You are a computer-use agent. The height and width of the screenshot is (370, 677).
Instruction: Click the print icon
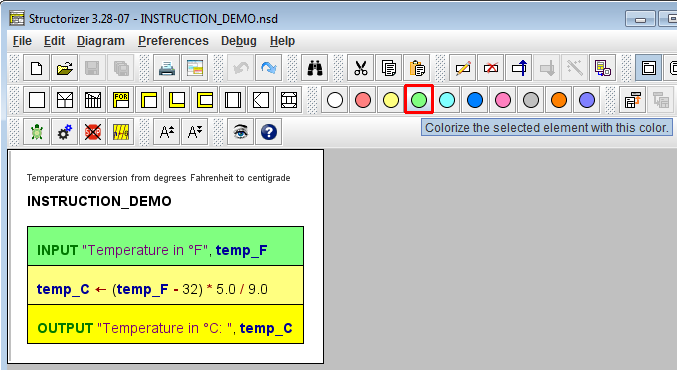click(166, 68)
